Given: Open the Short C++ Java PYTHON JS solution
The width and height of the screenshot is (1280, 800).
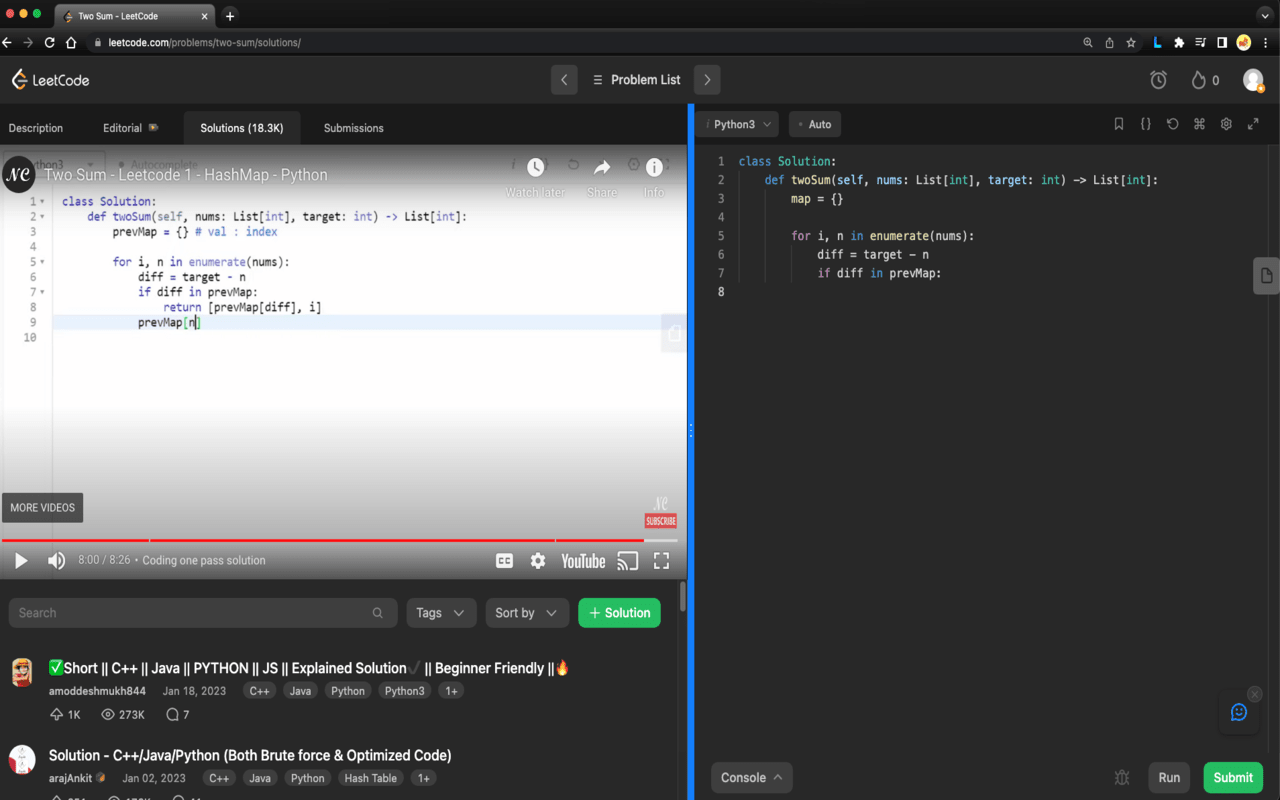Looking at the screenshot, I should pyautogui.click(x=310, y=668).
